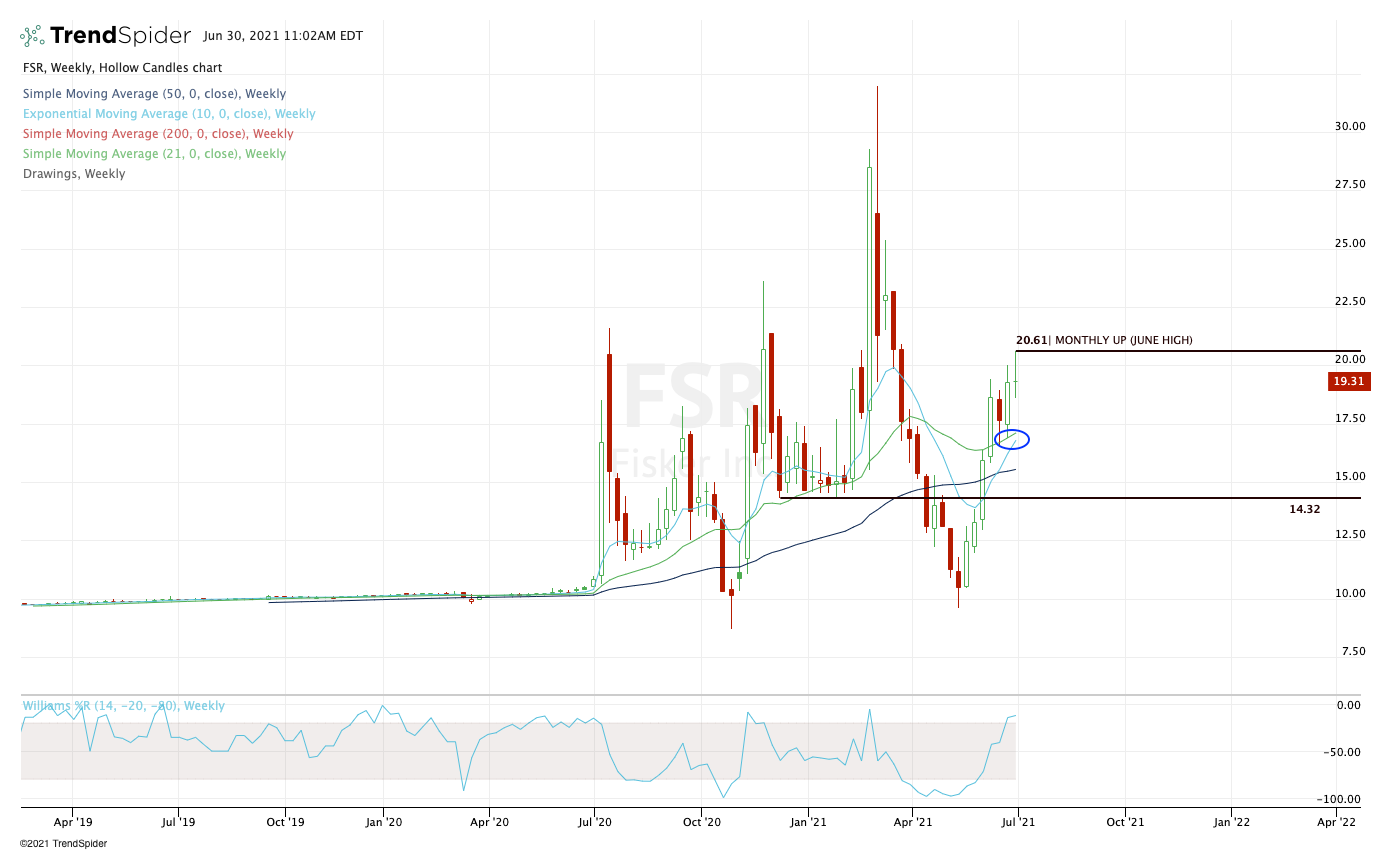The image size is (1391, 853).
Task: Click the ©2021 TrendSpider copyright notice
Action: pos(64,844)
